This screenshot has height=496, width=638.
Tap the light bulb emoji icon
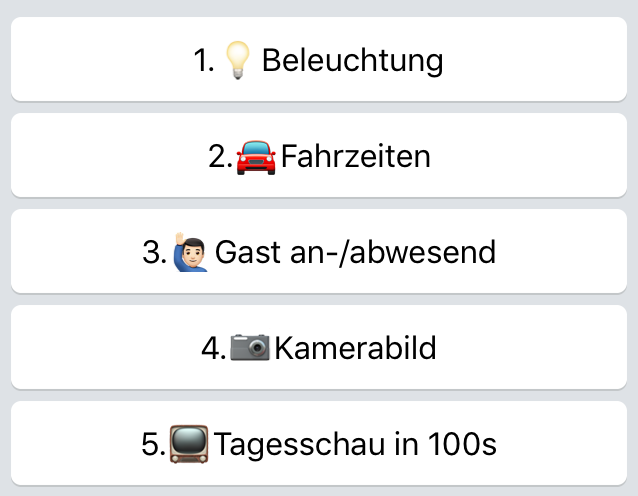[238, 60]
